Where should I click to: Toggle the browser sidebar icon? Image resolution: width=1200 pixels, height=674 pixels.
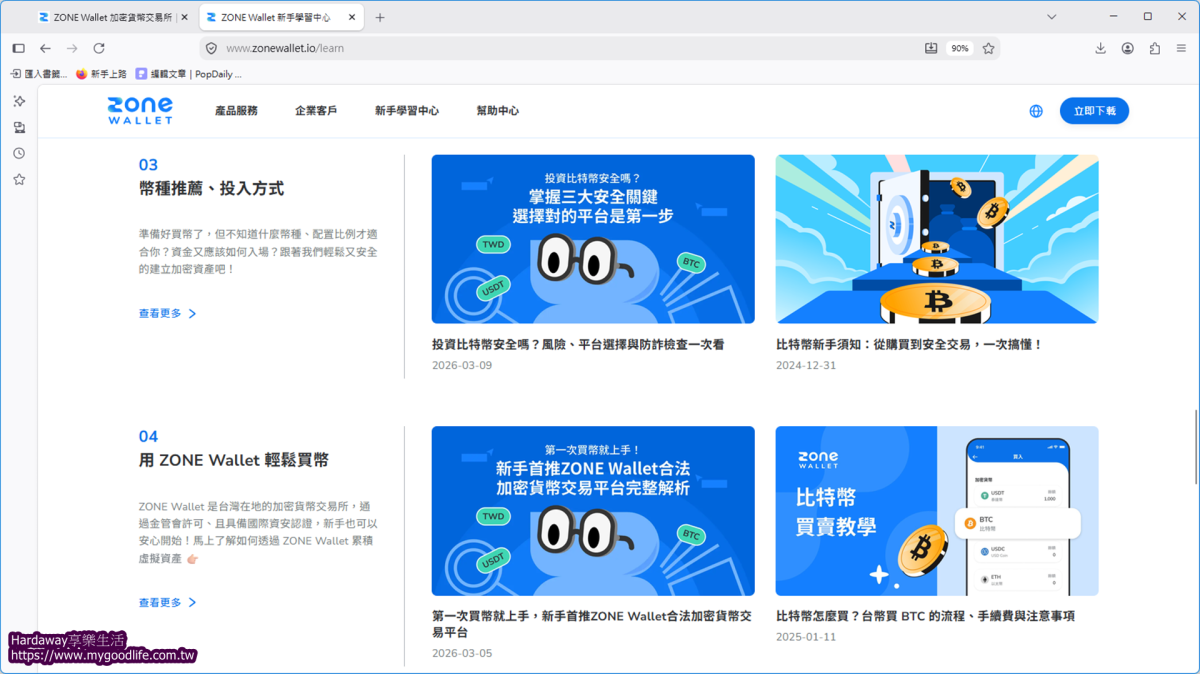18,48
